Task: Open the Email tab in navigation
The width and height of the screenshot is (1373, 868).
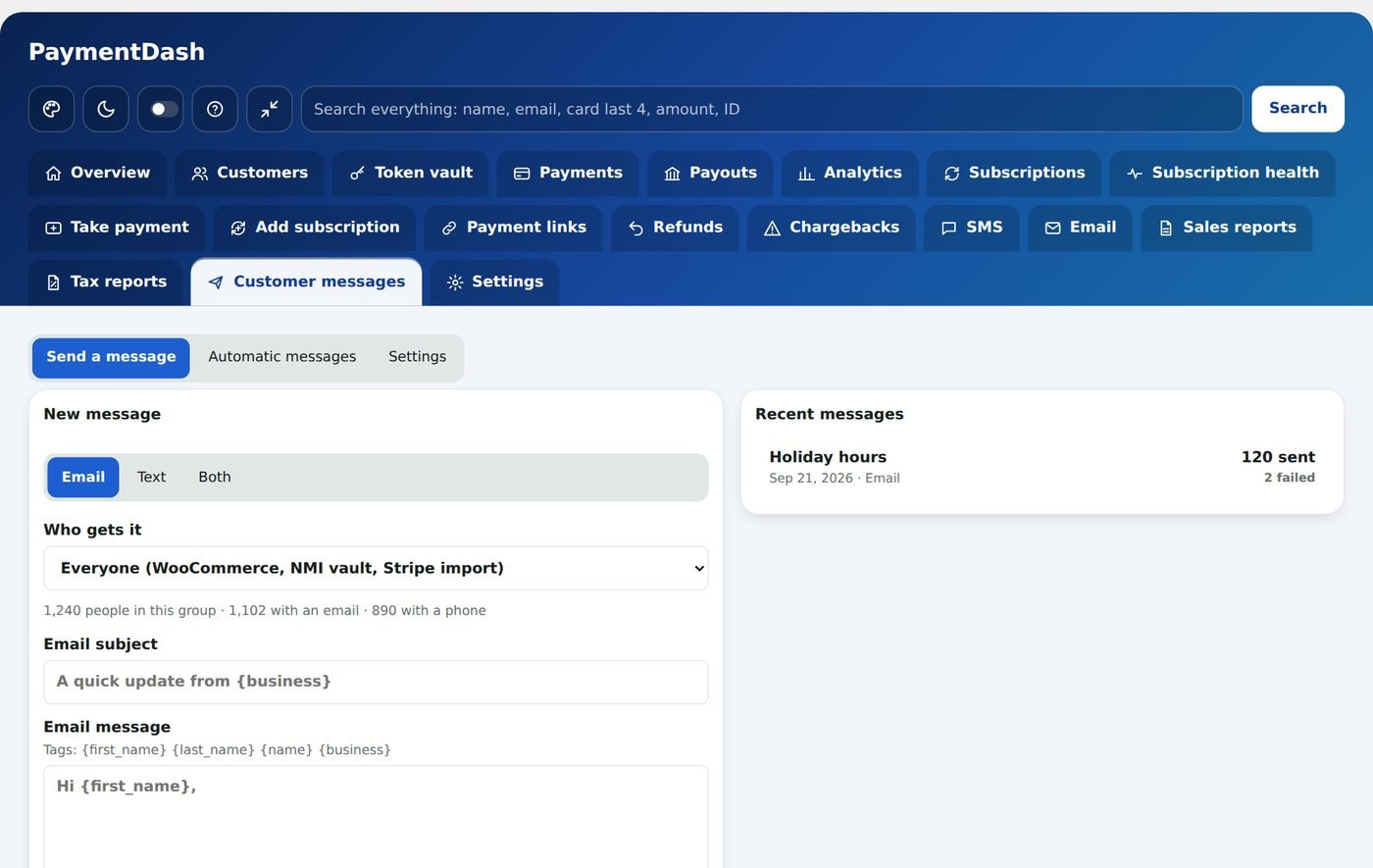Action: point(1080,228)
